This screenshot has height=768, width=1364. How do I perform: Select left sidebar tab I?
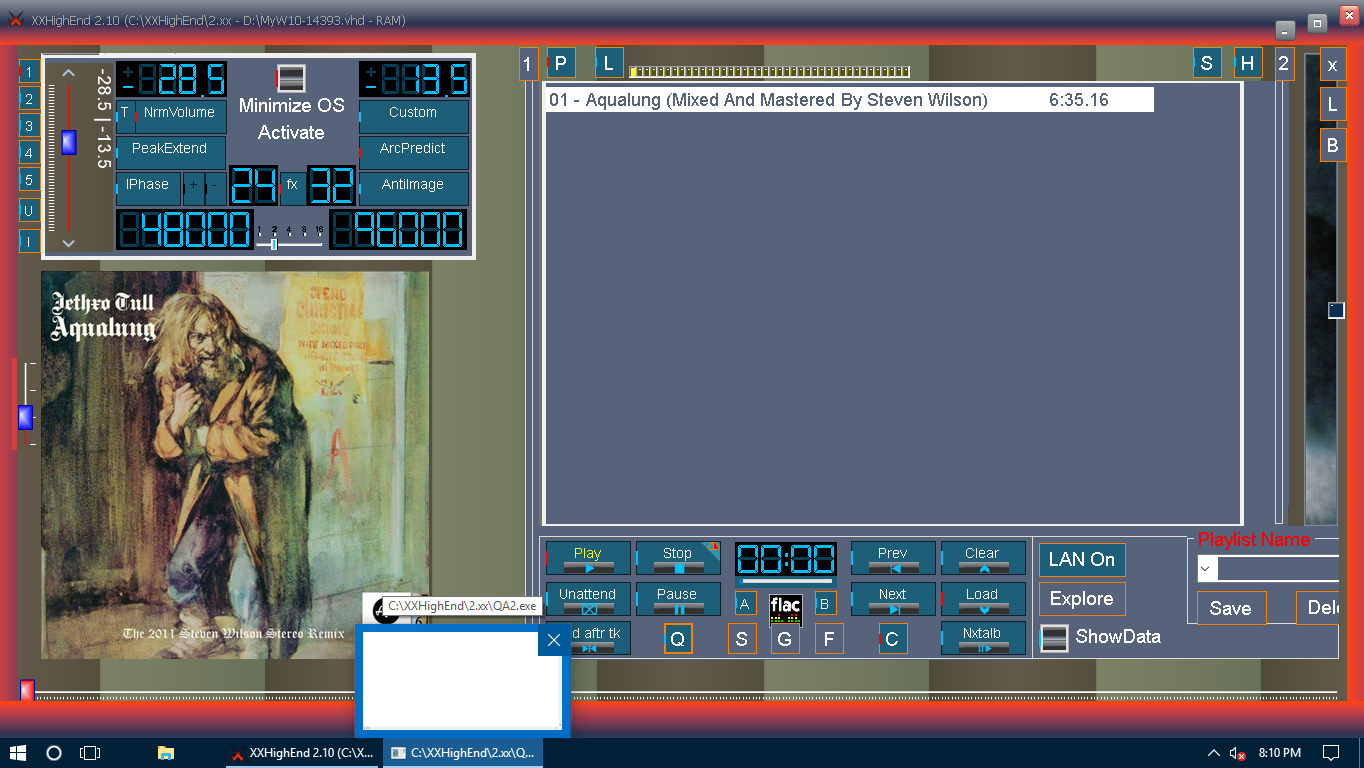[30, 241]
